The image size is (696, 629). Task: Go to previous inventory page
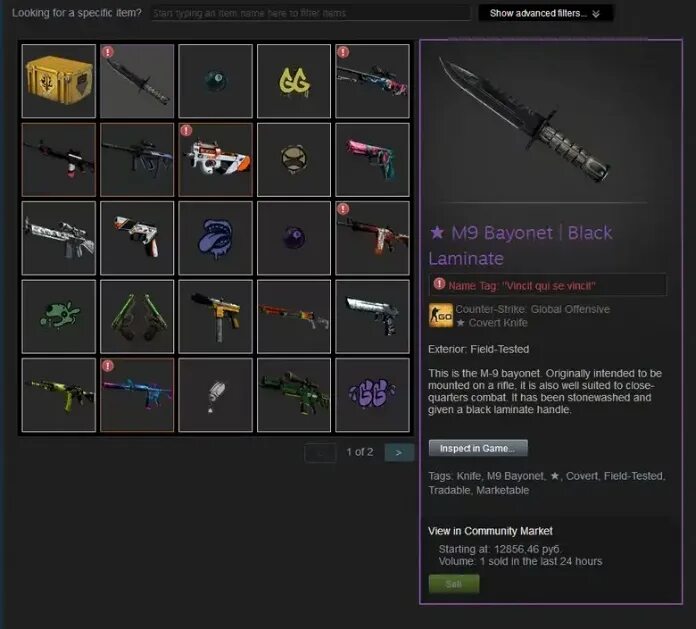click(320, 452)
